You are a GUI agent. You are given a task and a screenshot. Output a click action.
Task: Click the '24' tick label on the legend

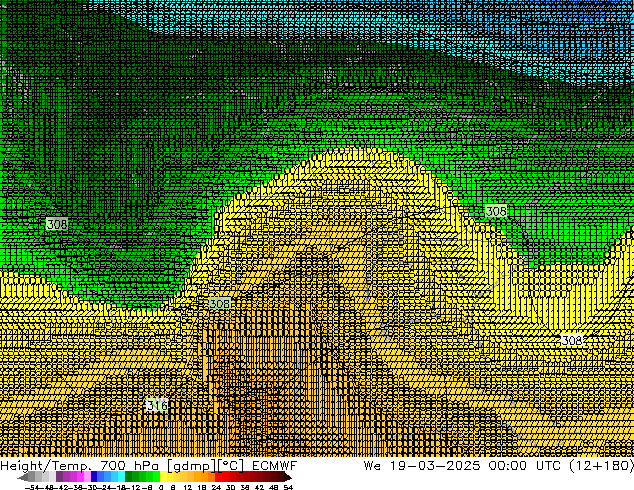point(216,487)
